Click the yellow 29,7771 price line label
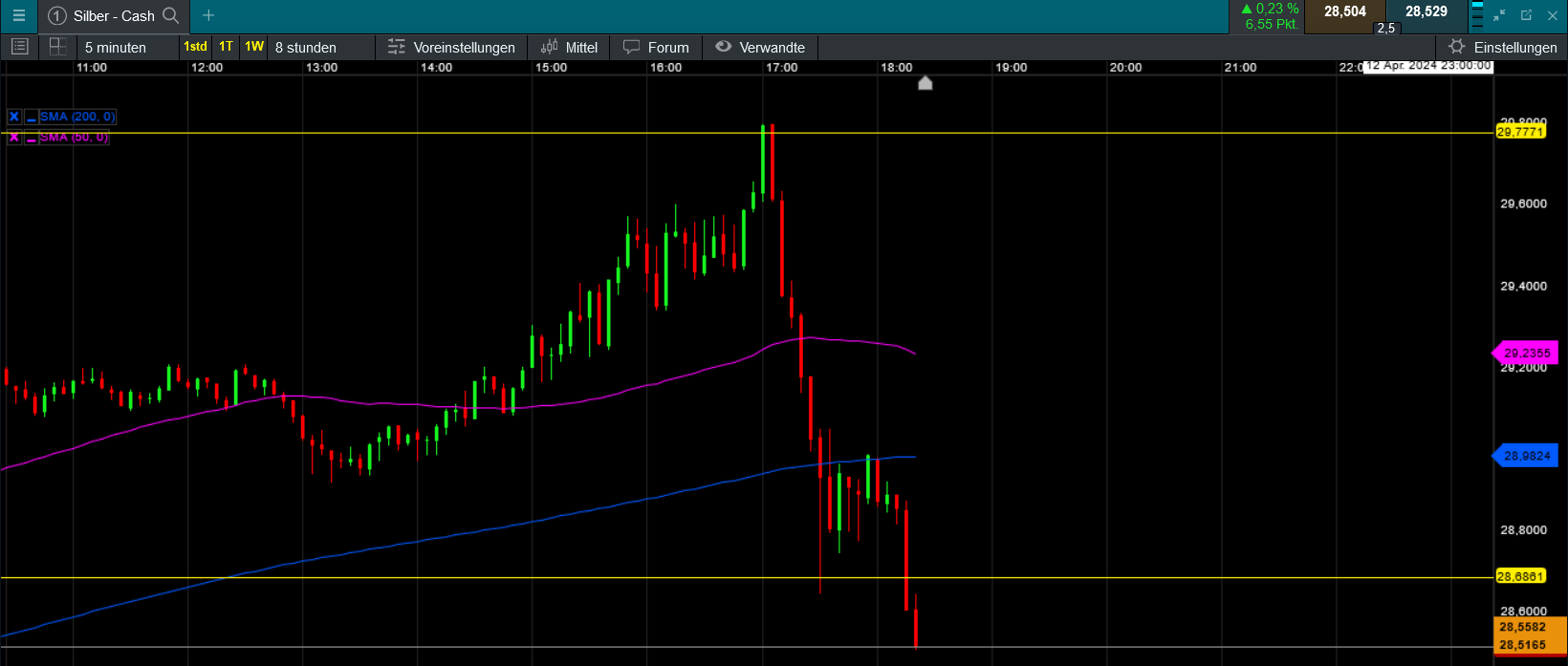 [1520, 132]
